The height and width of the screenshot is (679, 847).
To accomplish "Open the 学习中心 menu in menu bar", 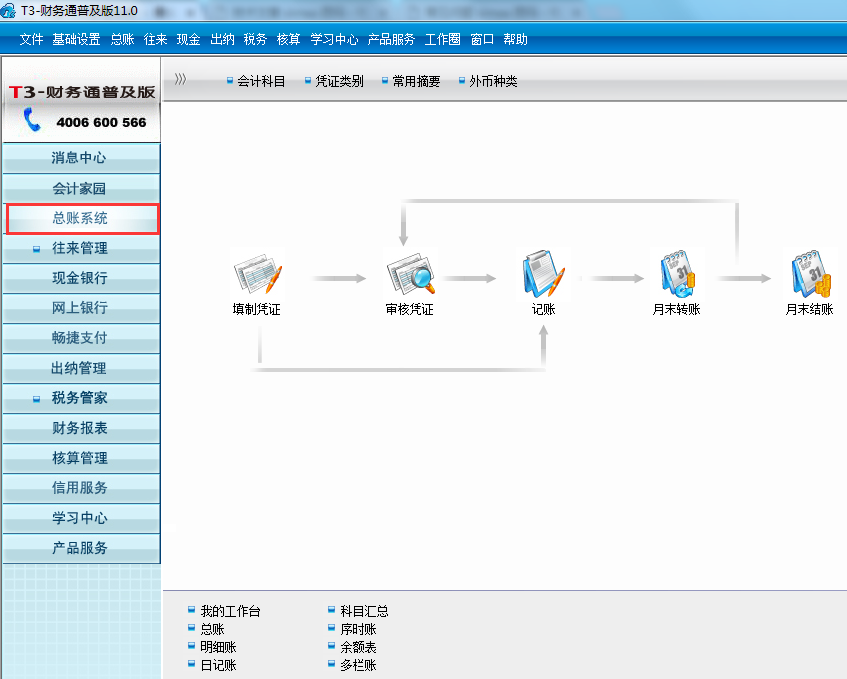I will point(334,40).
